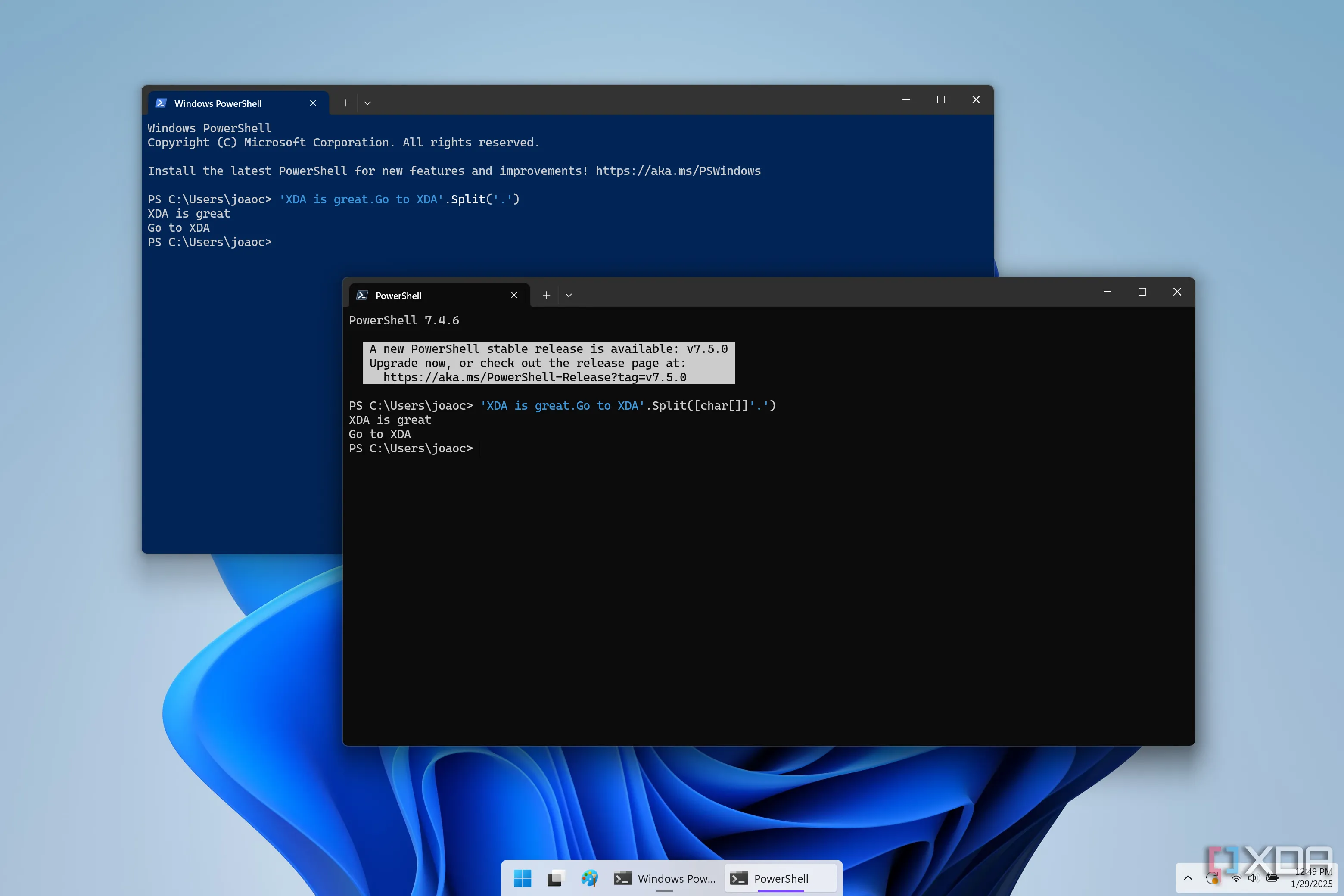
Task: Maximize the PowerShell 7.4.6 window
Action: point(1142,292)
